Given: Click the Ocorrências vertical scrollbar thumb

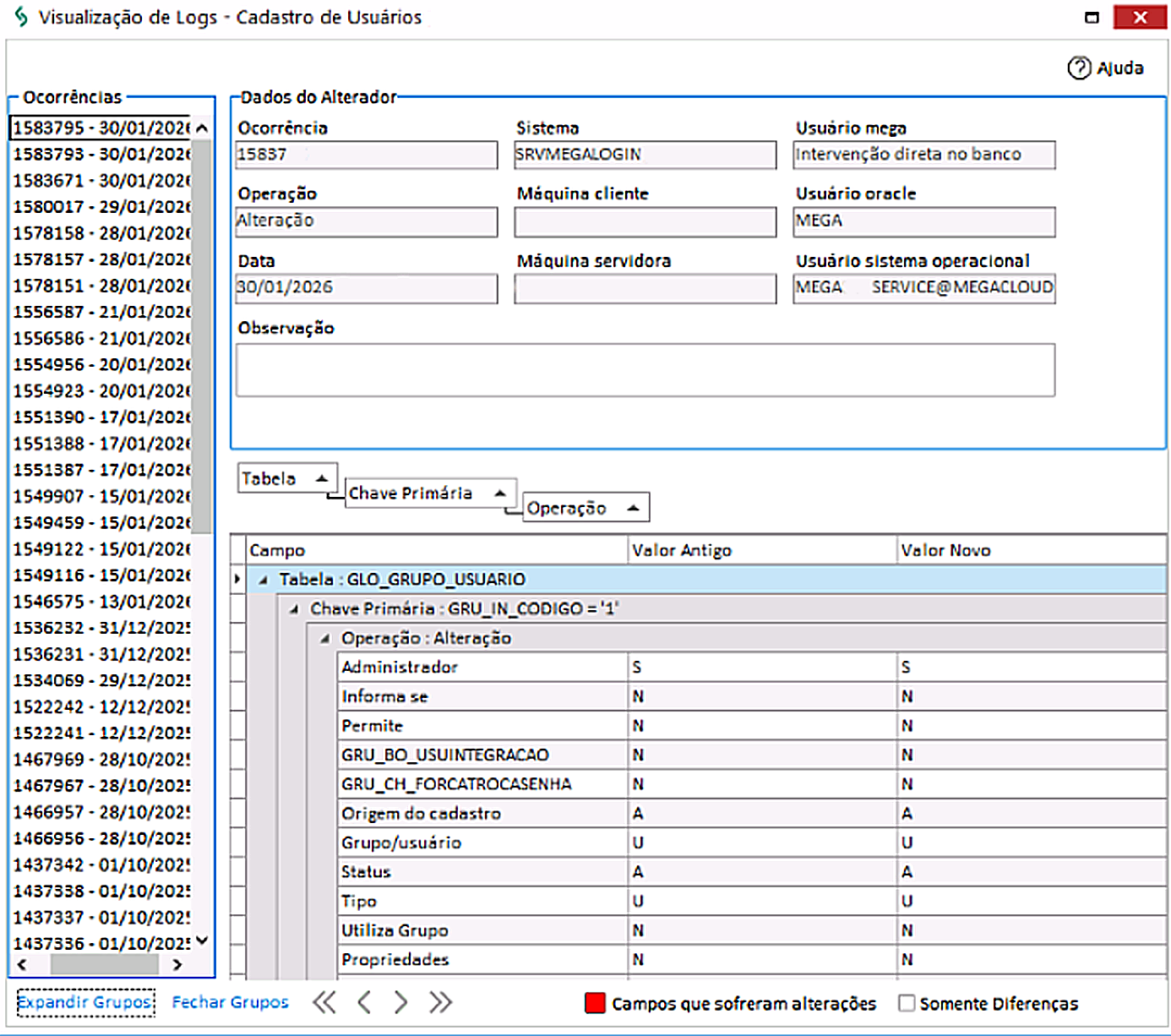Looking at the screenshot, I should (202, 335).
